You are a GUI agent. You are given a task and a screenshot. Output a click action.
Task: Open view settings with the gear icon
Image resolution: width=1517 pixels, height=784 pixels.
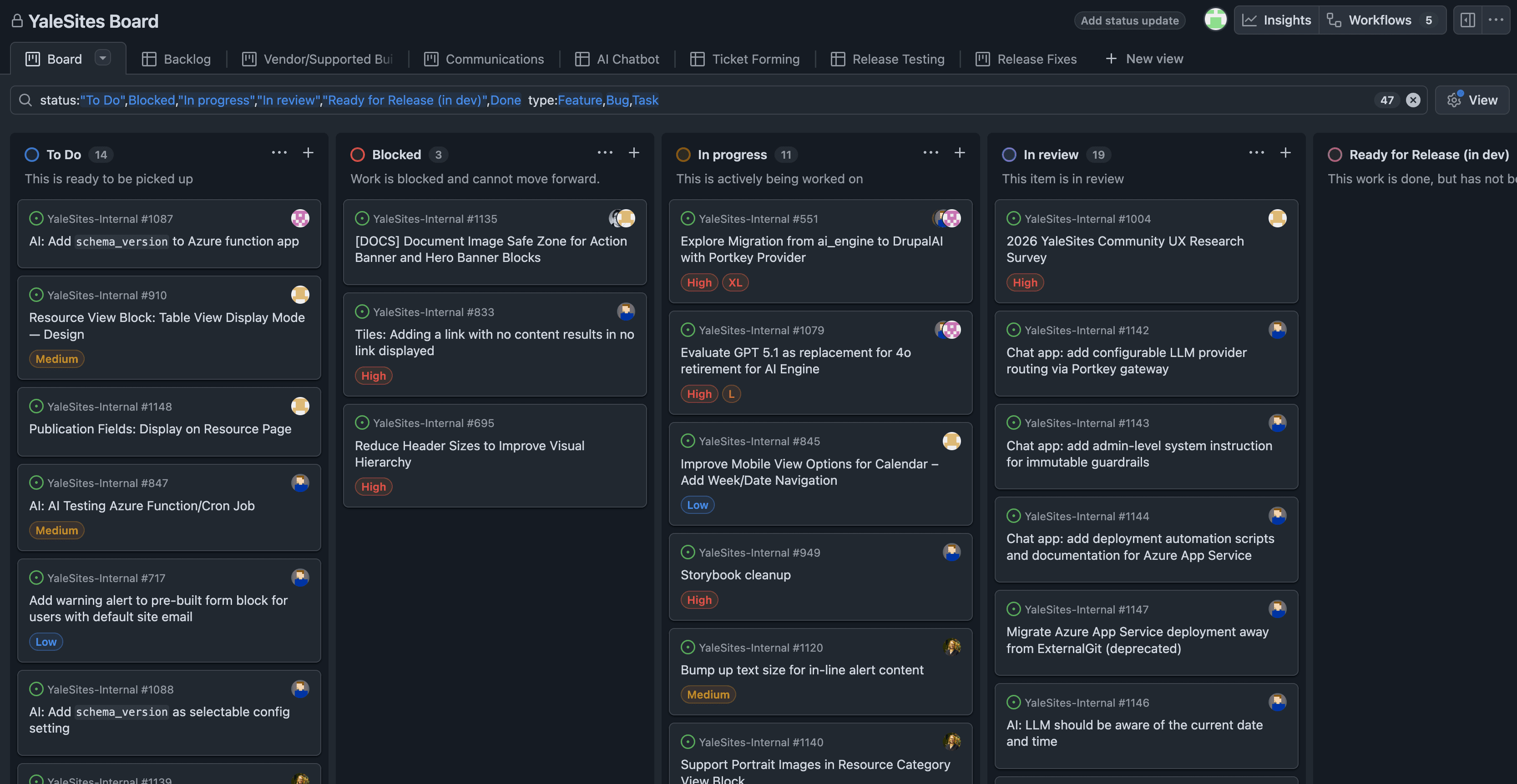coord(1454,100)
